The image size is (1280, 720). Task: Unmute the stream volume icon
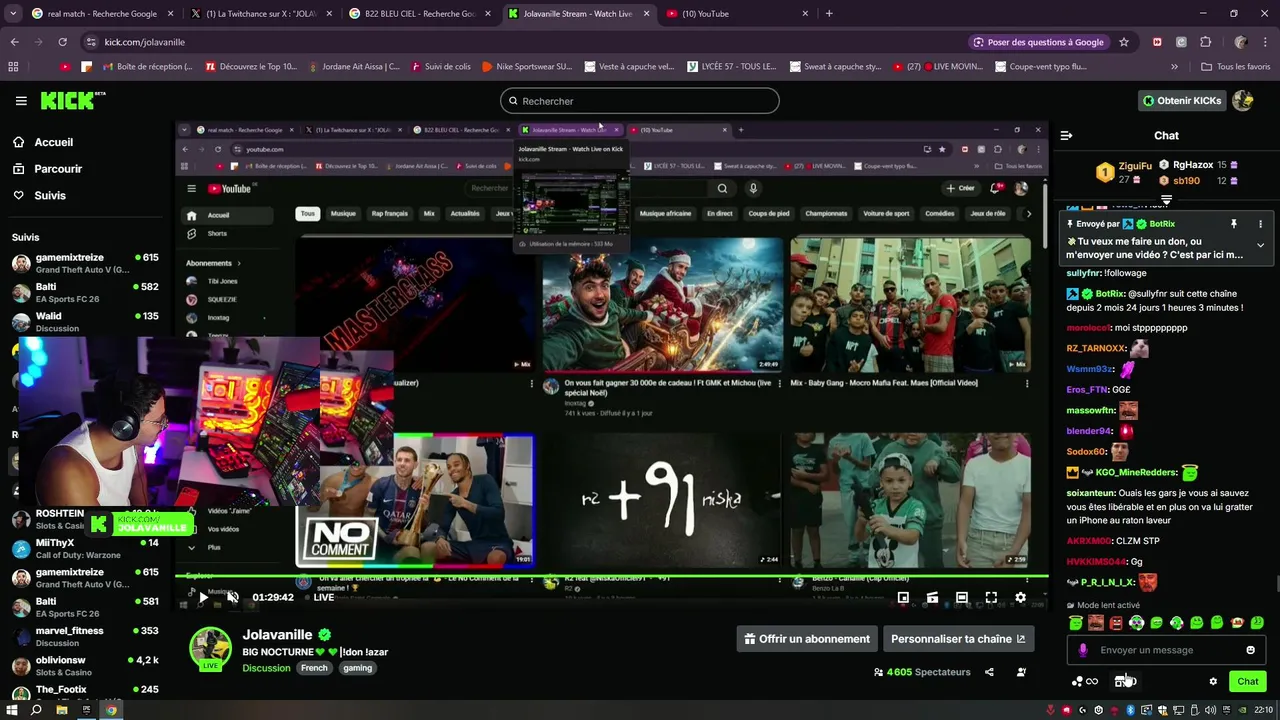(x=231, y=597)
